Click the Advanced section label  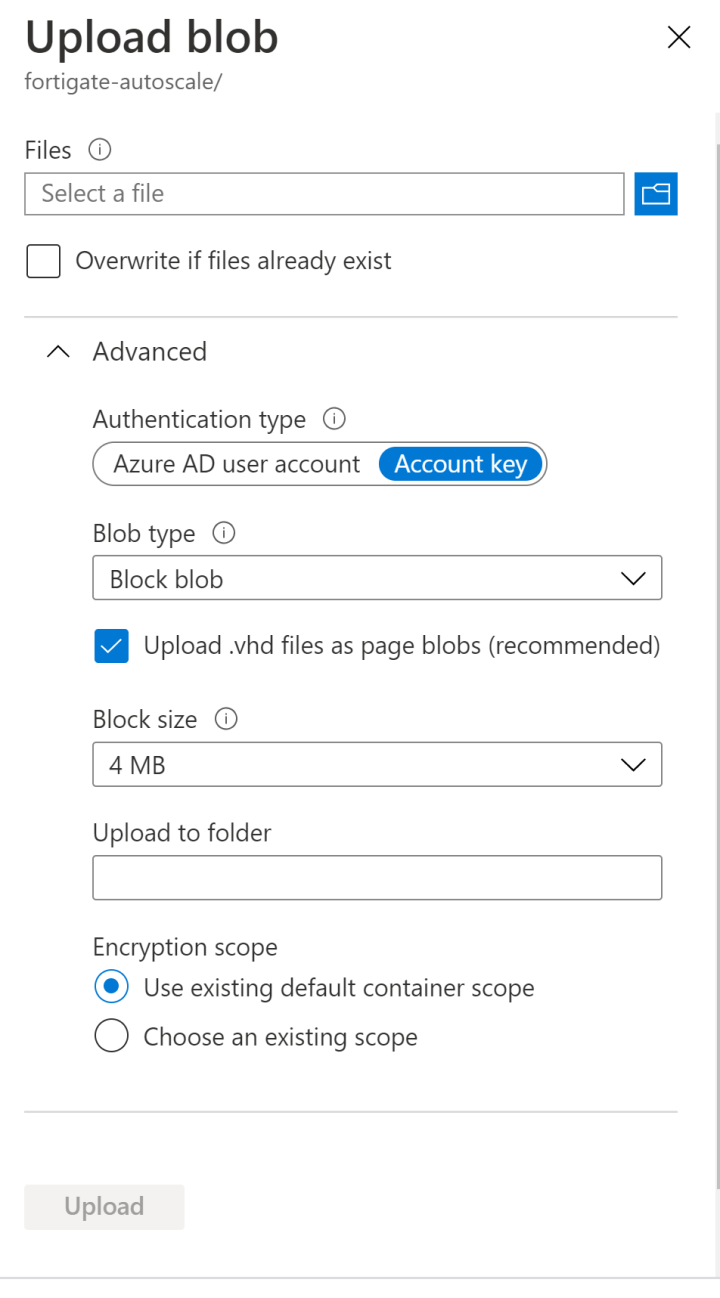coord(150,352)
